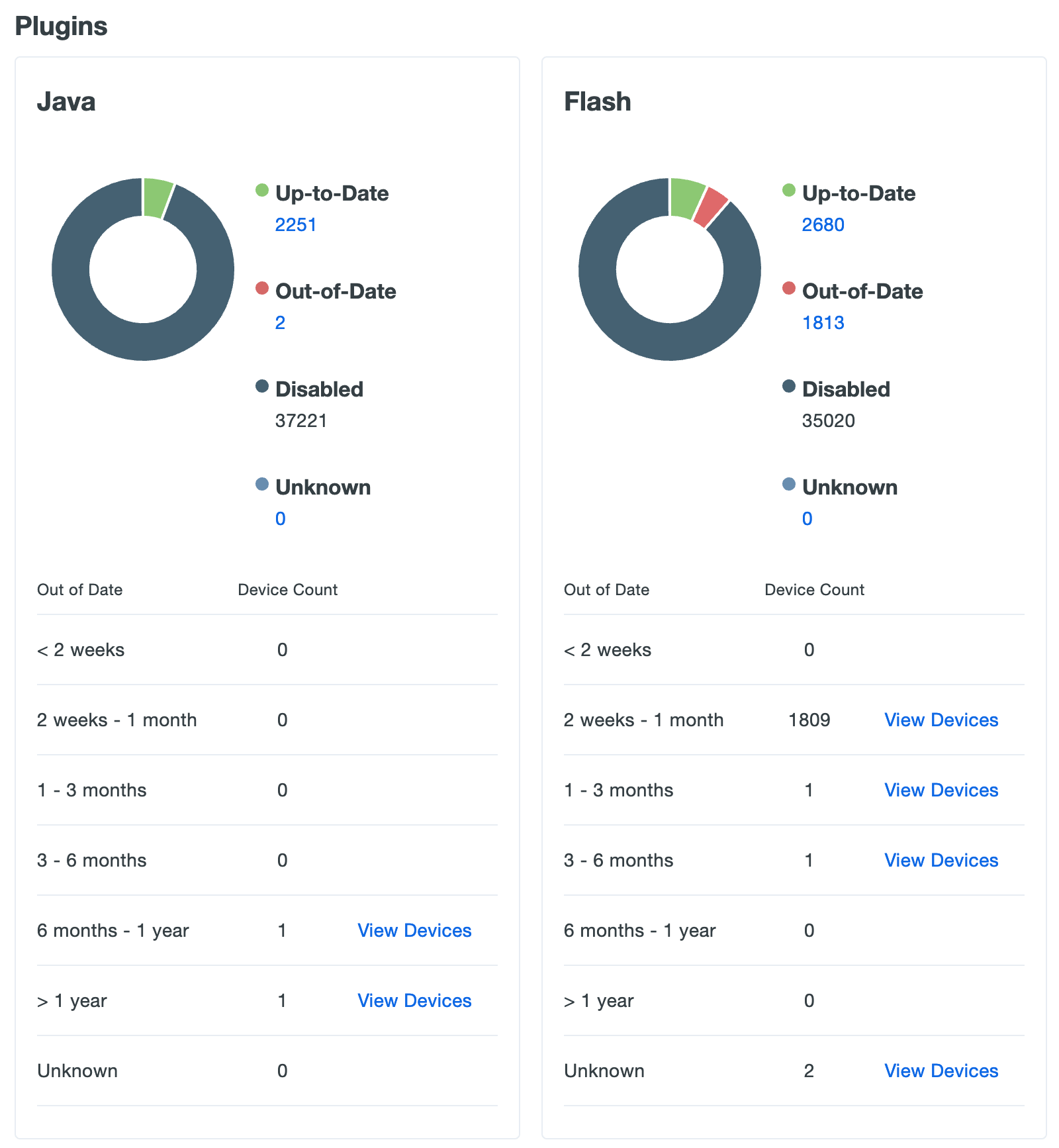Open Flash Unknown count link

(x=807, y=519)
